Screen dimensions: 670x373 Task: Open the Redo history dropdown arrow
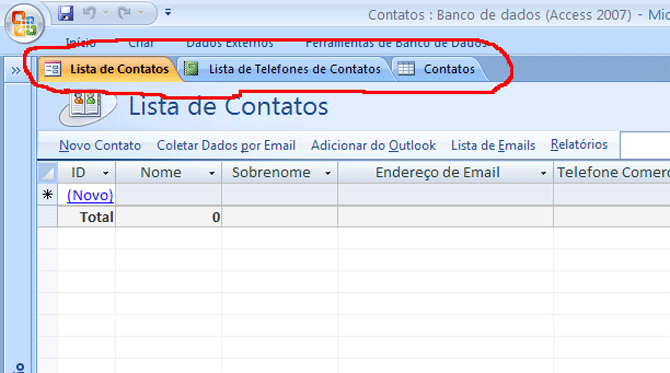[x=141, y=13]
